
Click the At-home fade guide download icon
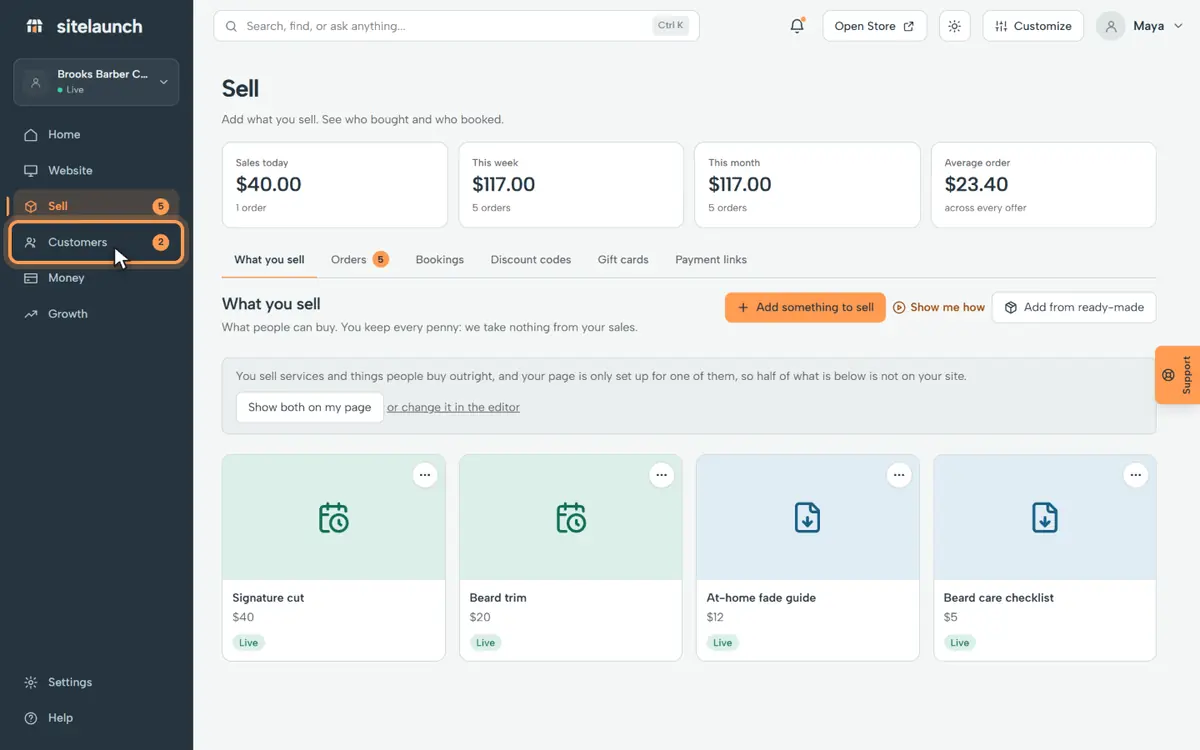(x=807, y=517)
